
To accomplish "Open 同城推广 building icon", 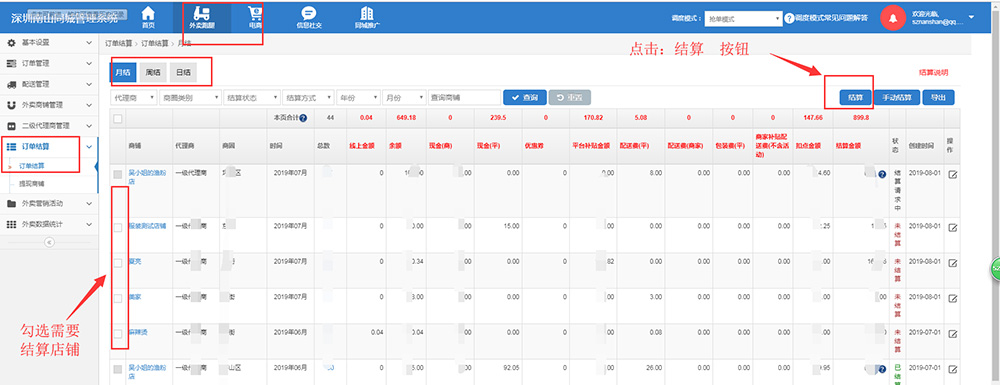I will [367, 13].
